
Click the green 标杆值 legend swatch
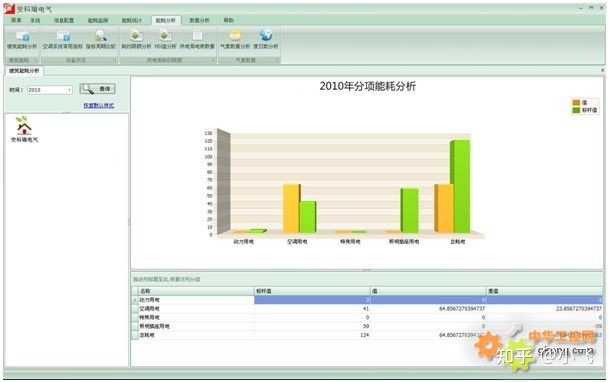point(576,110)
